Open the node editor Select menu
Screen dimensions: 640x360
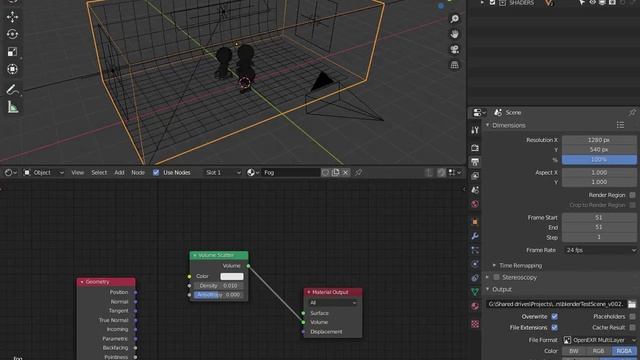pyautogui.click(x=99, y=173)
